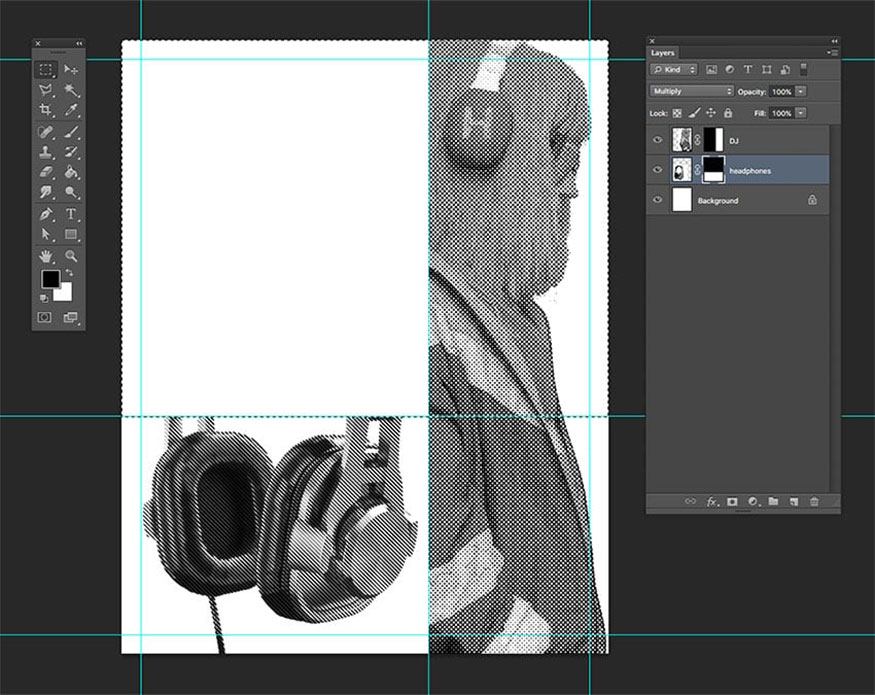This screenshot has height=695, width=875.
Task: Click the Delete layer trash icon
Action: (814, 501)
